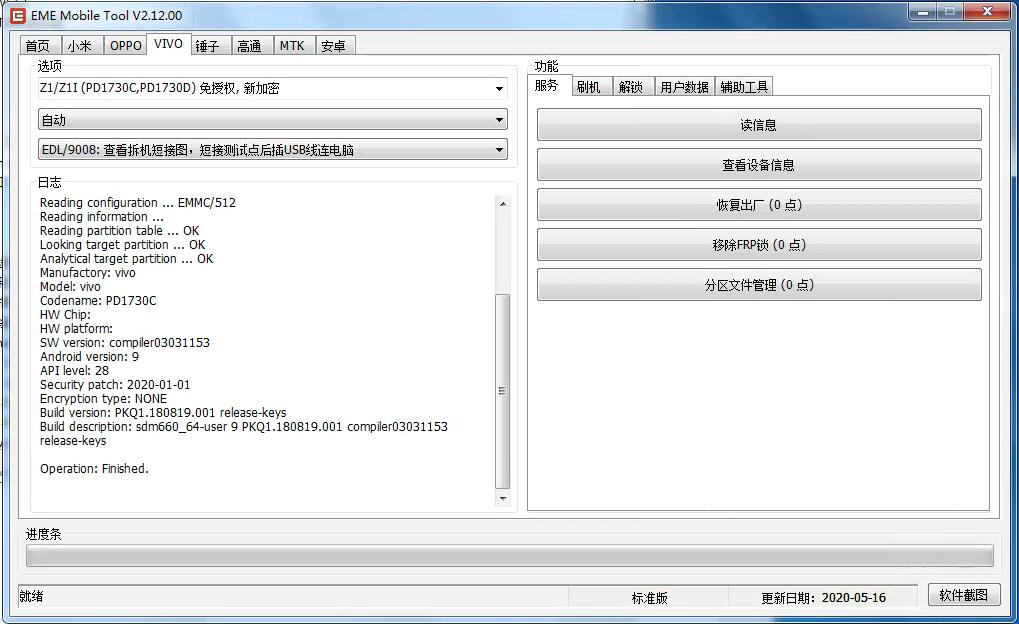Click 'Reading configuration ... EMMC/512' log line
This screenshot has height=624, width=1019.
click(x=138, y=202)
